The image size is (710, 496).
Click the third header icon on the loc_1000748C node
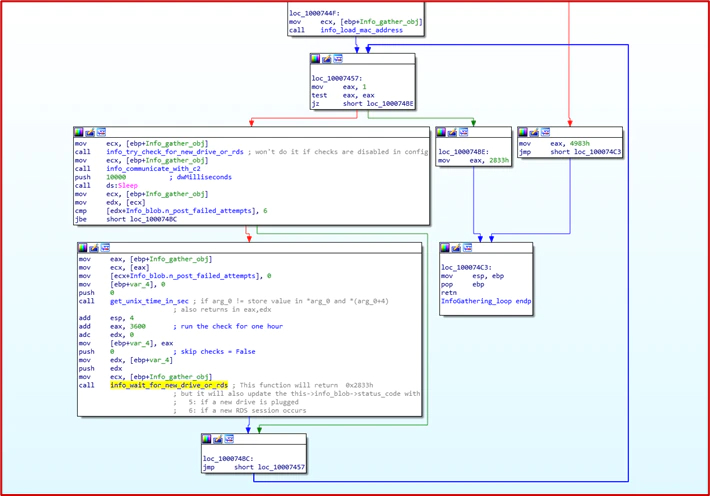point(229,438)
